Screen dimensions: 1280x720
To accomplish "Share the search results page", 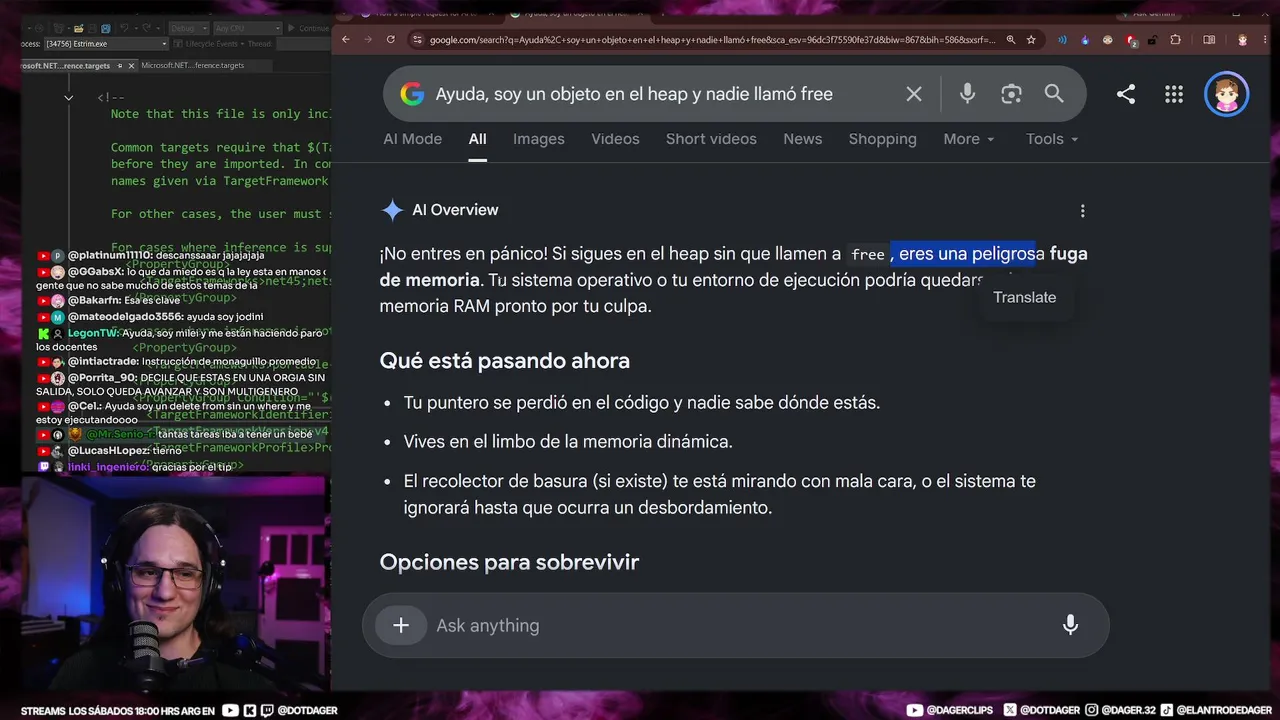I will coord(1126,94).
